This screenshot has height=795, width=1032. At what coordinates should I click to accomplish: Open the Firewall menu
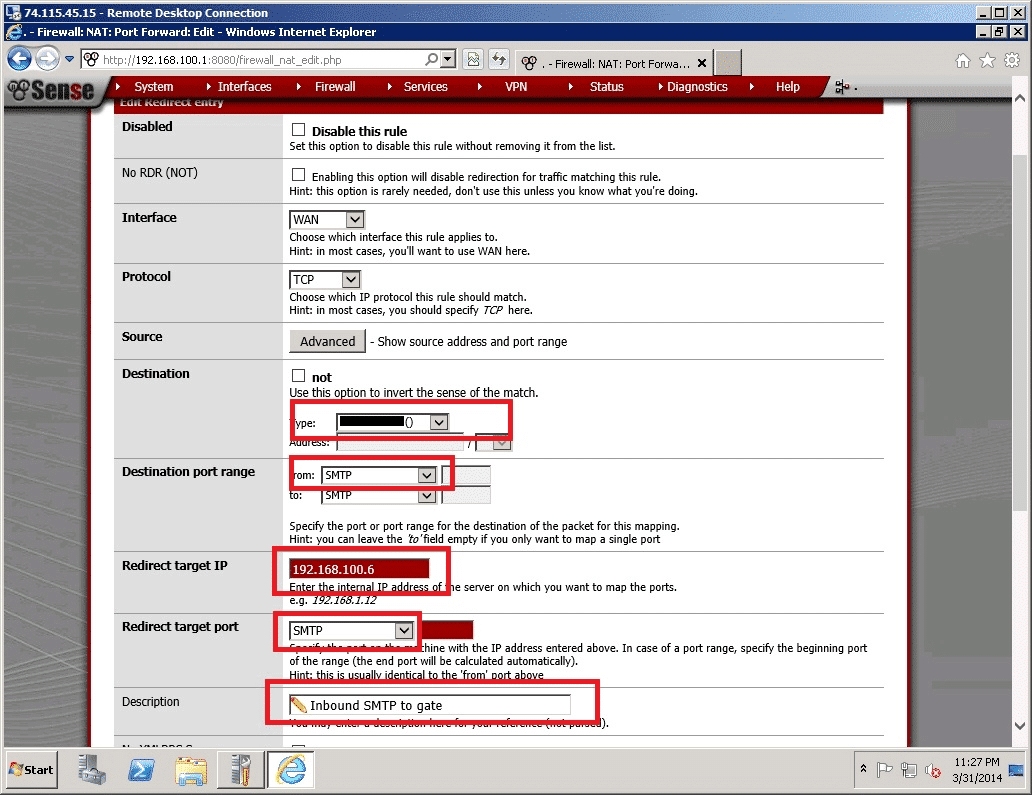pyautogui.click(x=335, y=87)
